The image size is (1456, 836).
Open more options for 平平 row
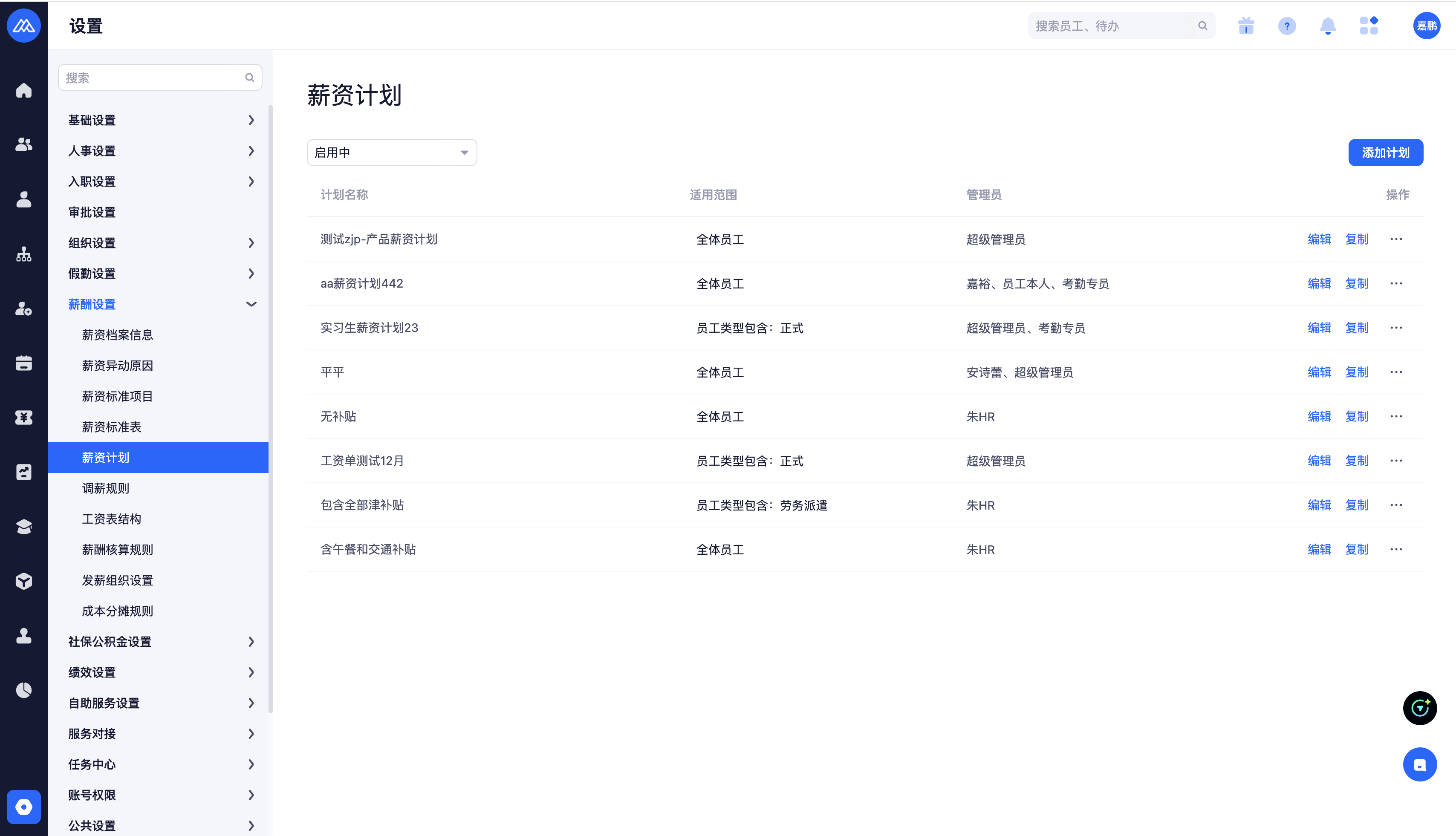click(x=1396, y=372)
